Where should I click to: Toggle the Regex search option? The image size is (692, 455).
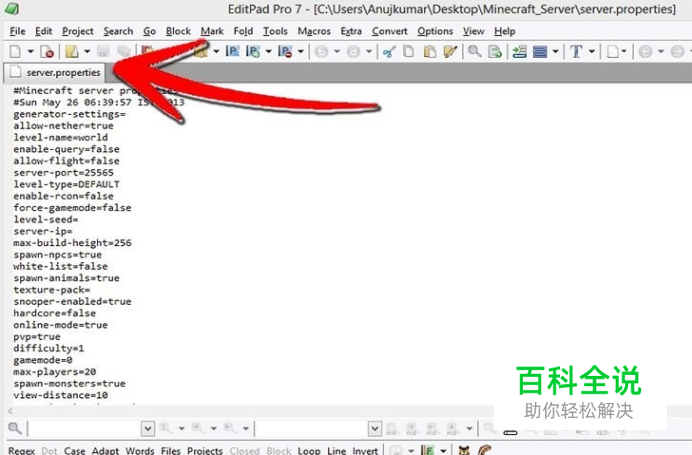[21, 451]
